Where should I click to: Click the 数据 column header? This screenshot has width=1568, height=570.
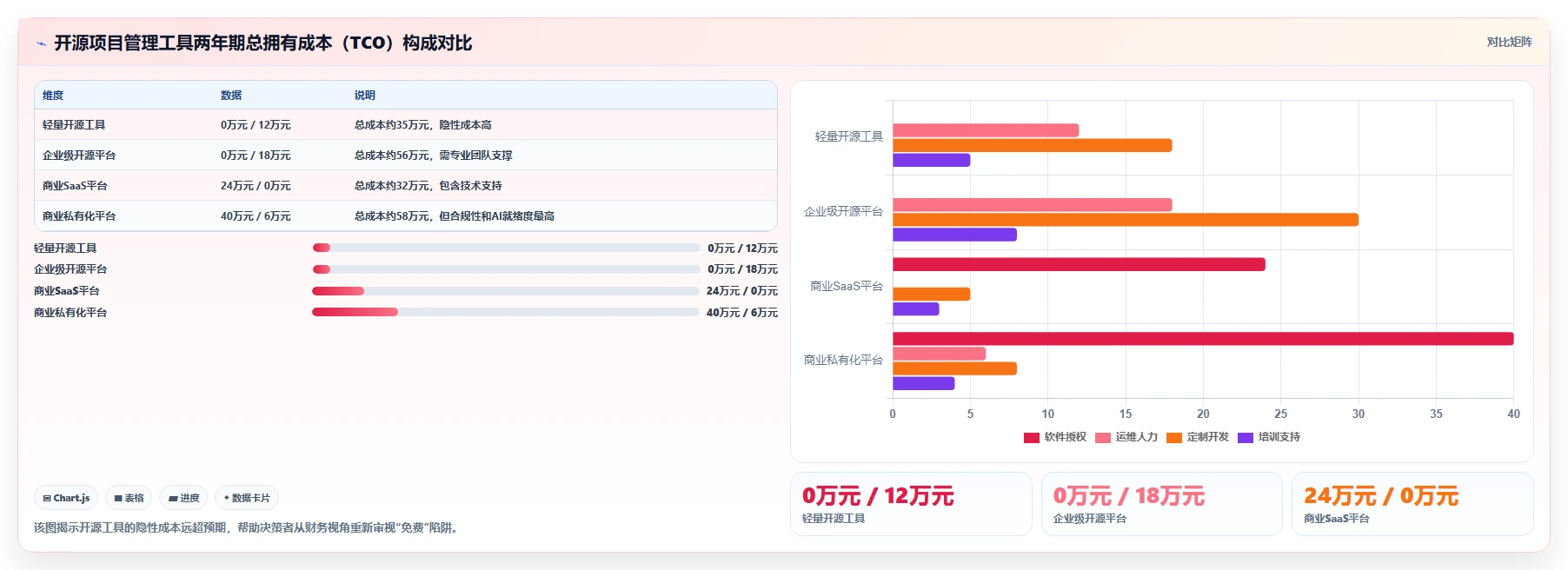coord(231,96)
